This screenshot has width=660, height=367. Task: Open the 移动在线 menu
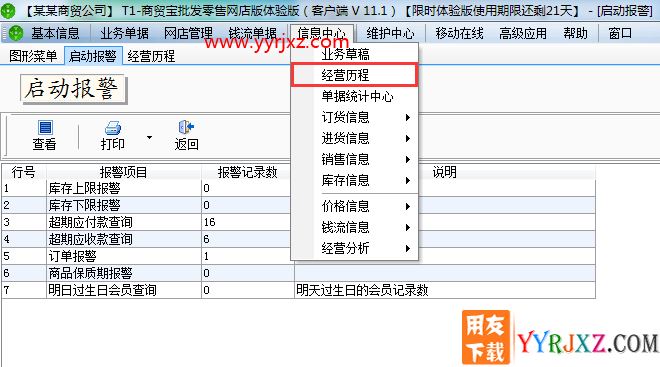tap(459, 33)
